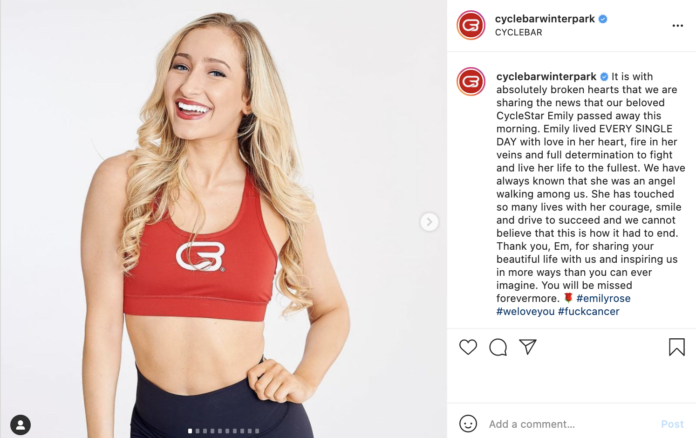Open cyclebarwinterpark username in header
The height and width of the screenshot is (438, 696).
[x=545, y=19]
